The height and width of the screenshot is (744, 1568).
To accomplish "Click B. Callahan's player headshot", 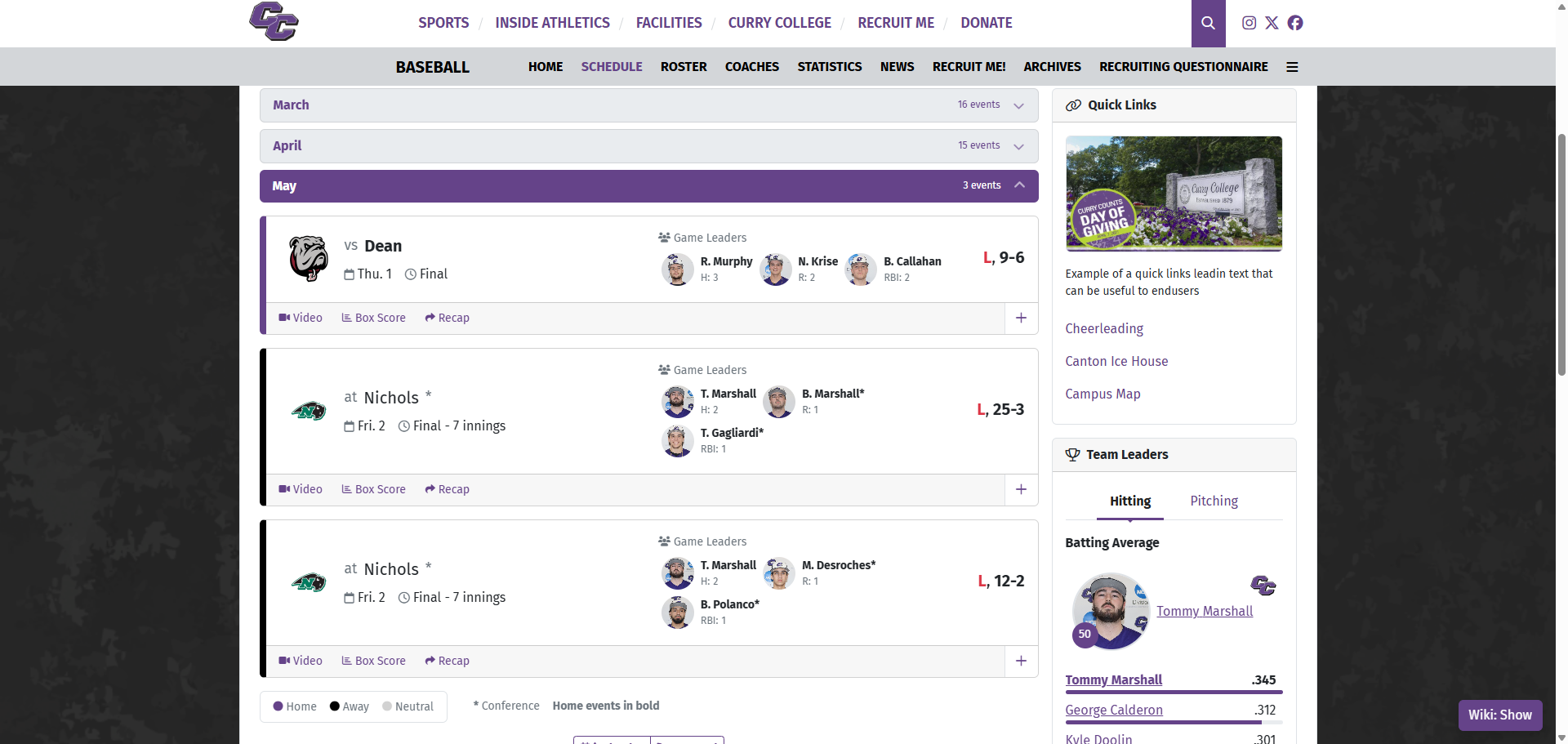I will tap(860, 270).
